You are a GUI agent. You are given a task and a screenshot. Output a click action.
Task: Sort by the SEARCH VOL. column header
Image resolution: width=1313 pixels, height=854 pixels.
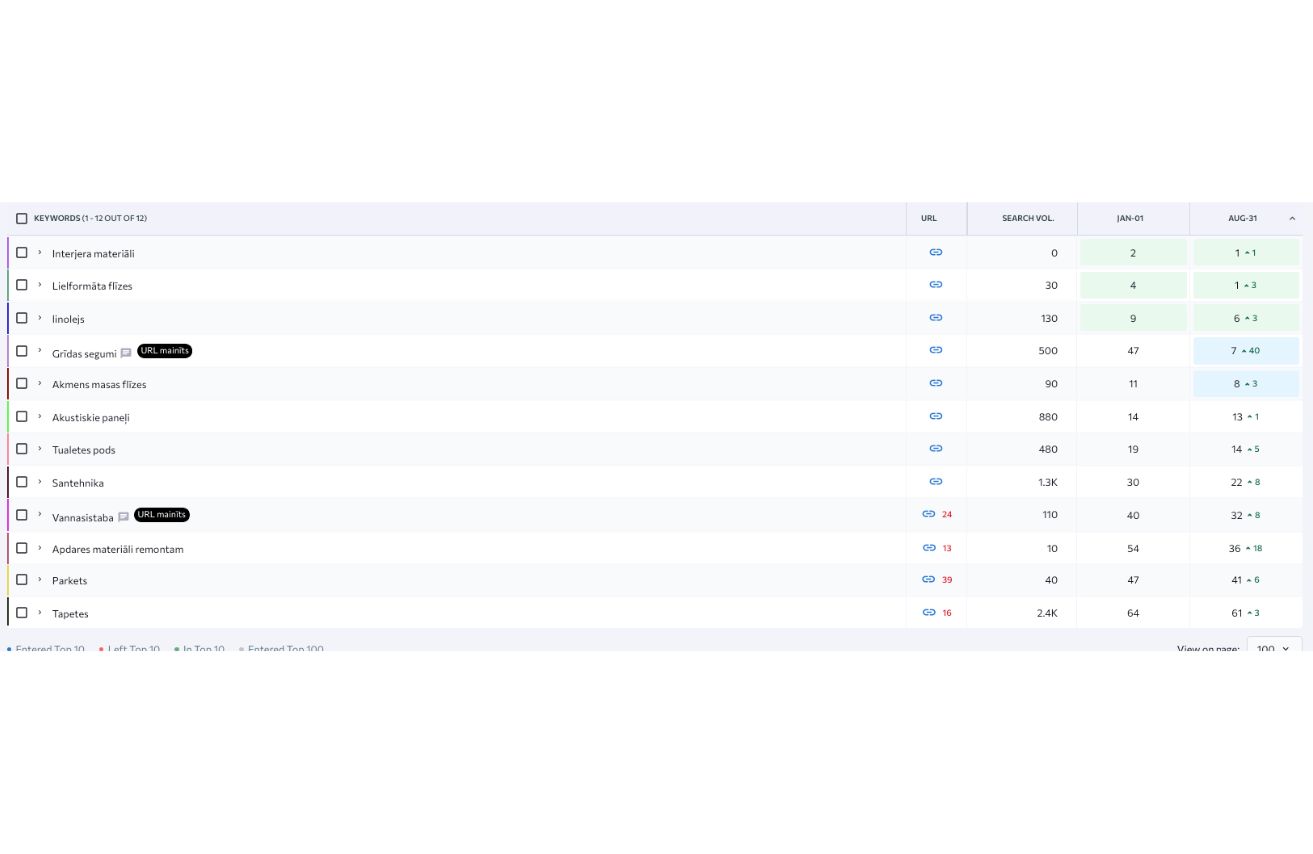coord(1027,218)
